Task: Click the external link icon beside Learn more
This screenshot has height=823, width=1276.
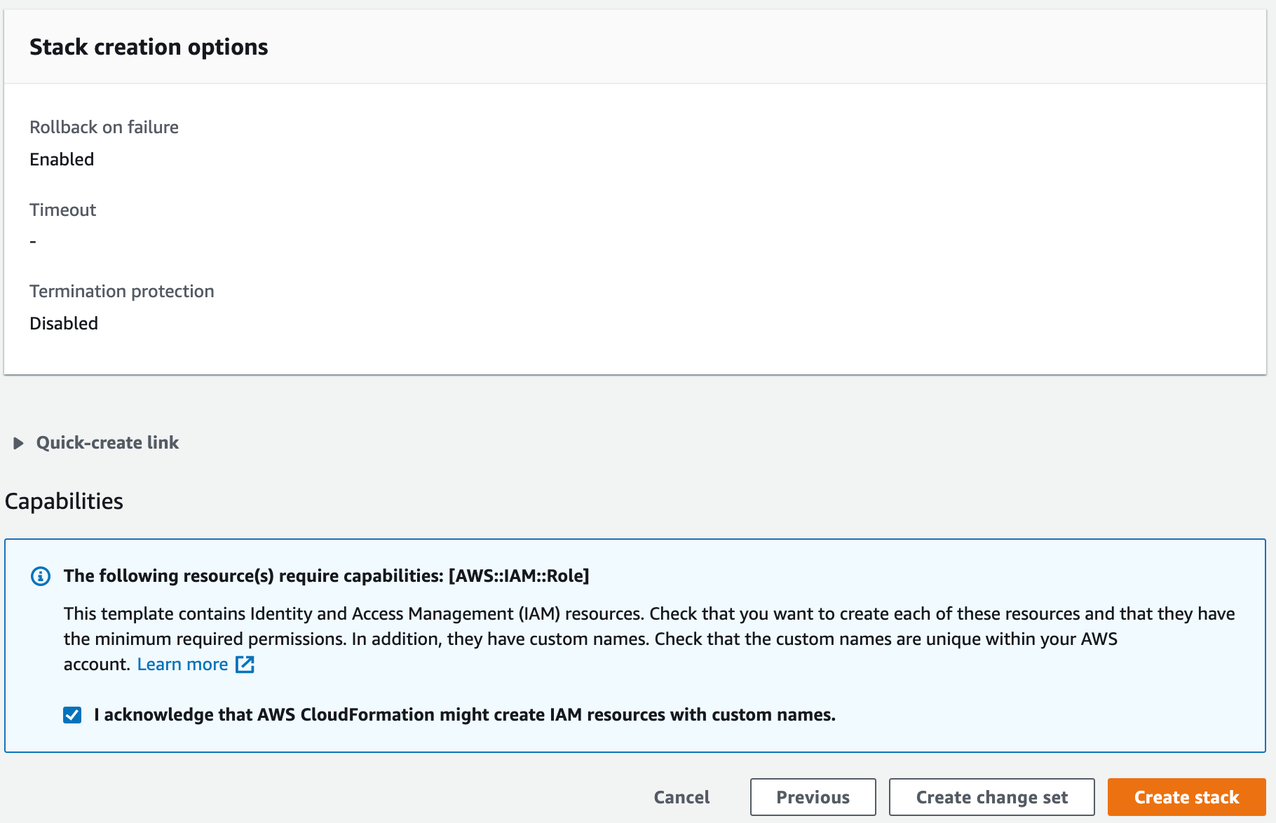Action: click(244, 664)
